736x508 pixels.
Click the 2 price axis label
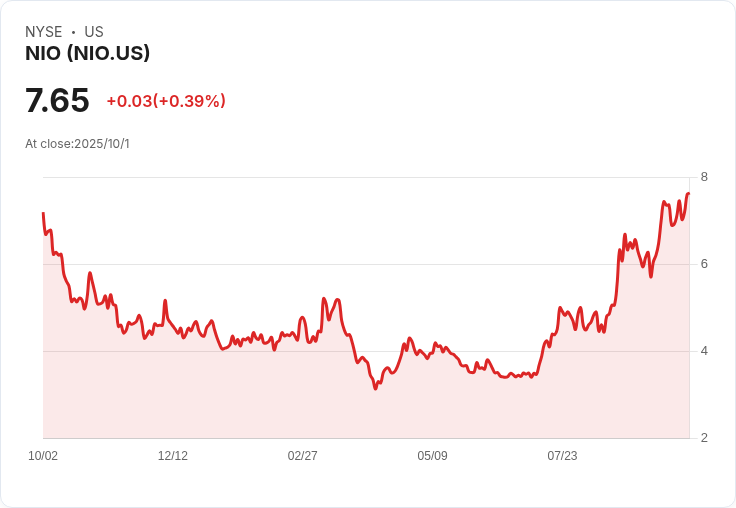click(x=704, y=438)
